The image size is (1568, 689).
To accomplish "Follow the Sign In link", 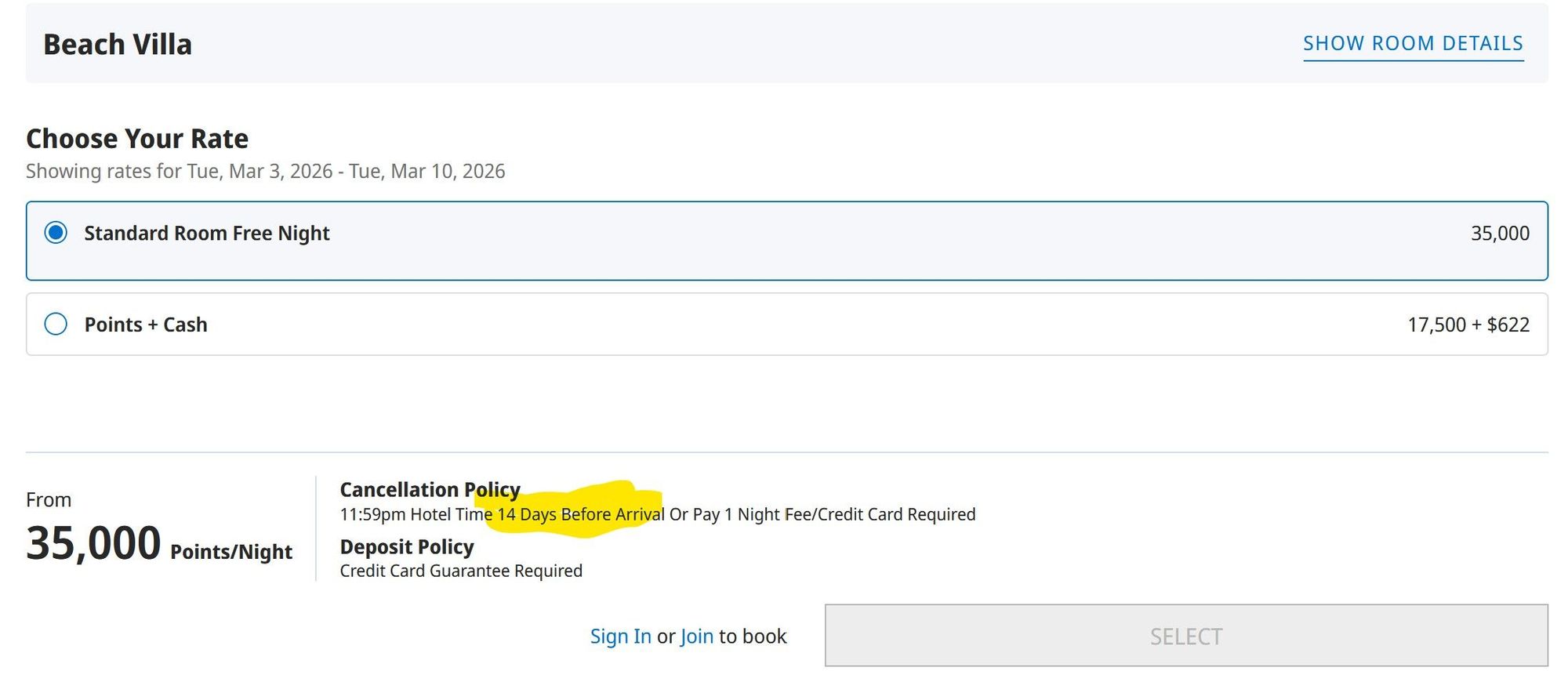I will 620,636.
